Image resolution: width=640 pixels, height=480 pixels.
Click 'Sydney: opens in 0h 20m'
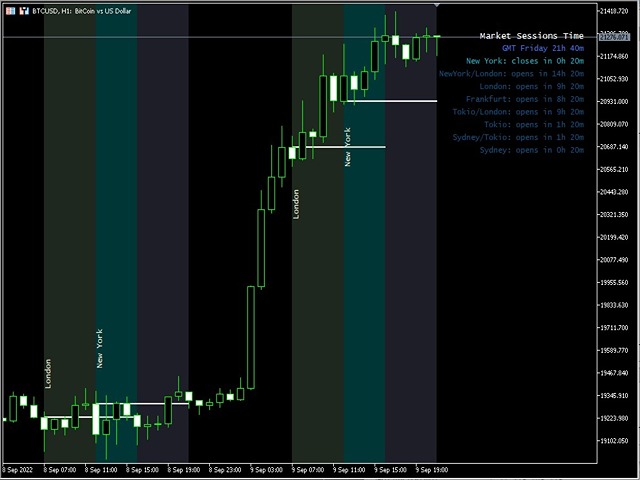coord(531,150)
